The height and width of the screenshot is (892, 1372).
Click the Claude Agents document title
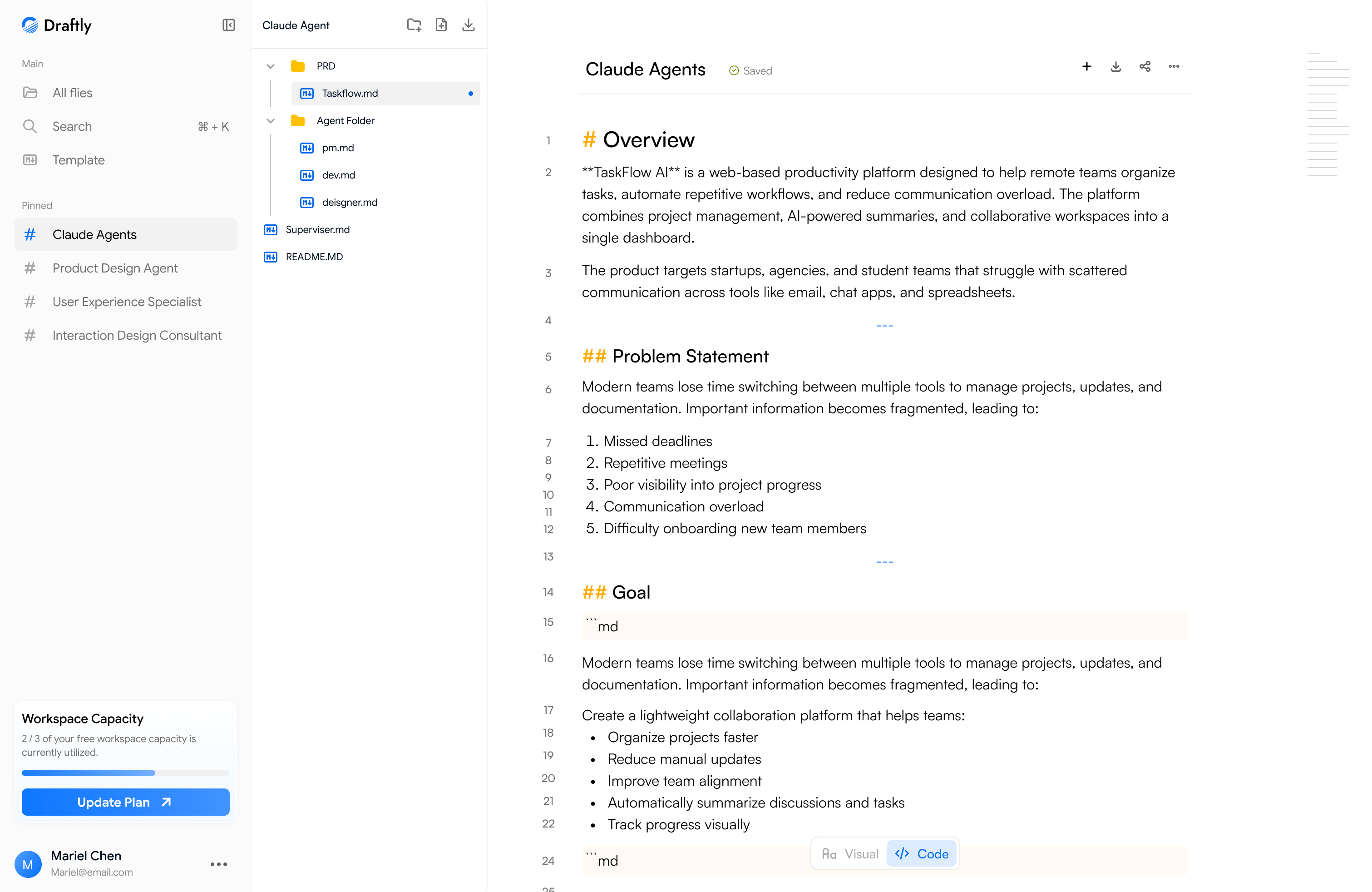pyautogui.click(x=645, y=69)
